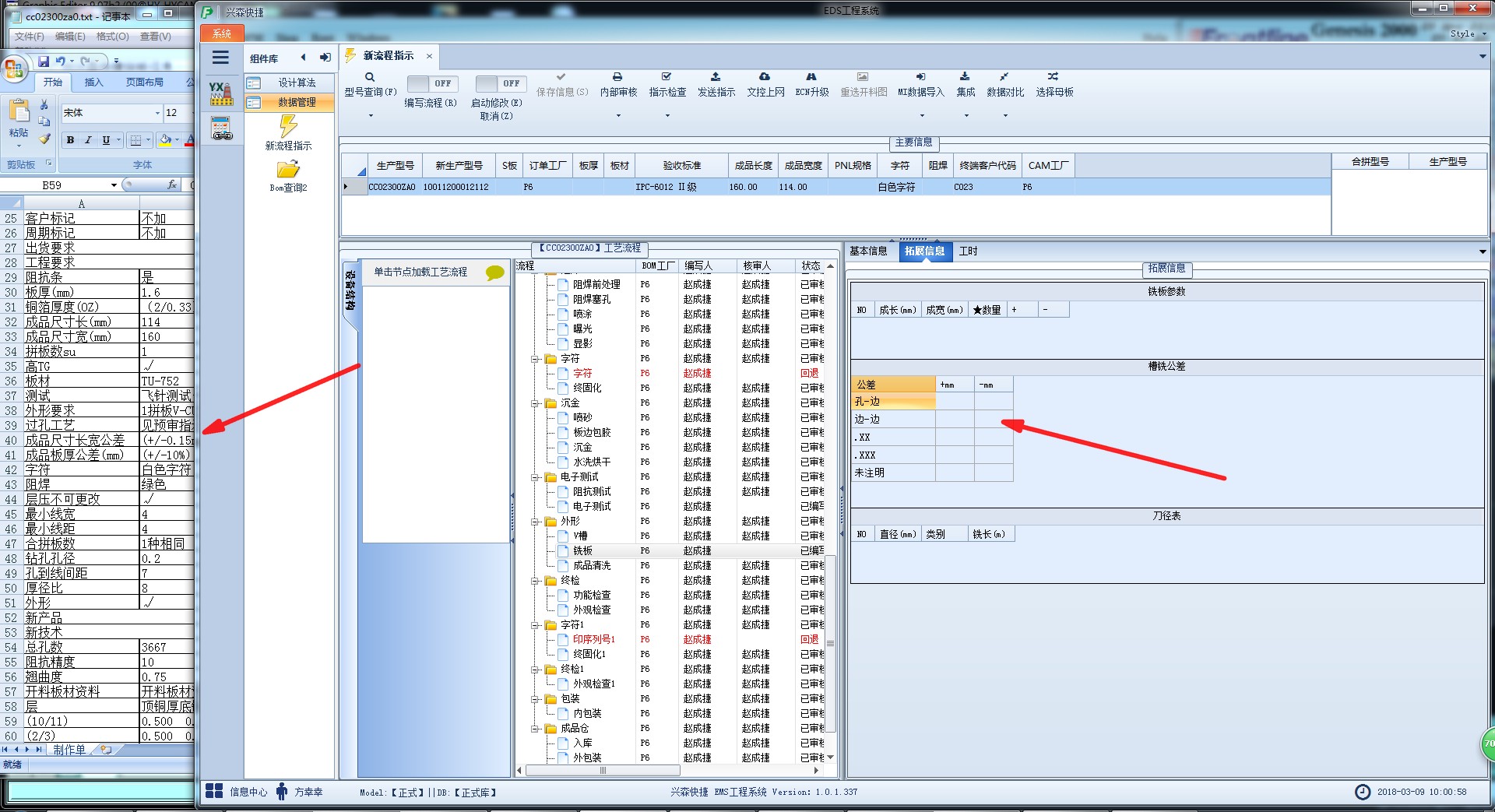1495x812 pixels.
Task: Select the CC02300ZA0 production row
Action: pos(835,187)
